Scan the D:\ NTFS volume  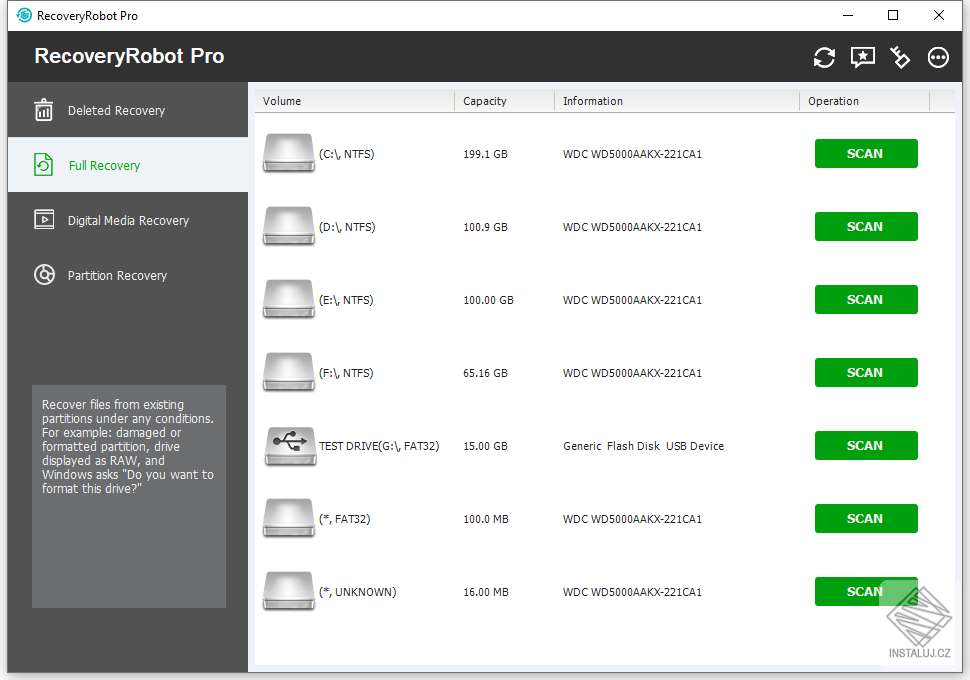point(865,226)
